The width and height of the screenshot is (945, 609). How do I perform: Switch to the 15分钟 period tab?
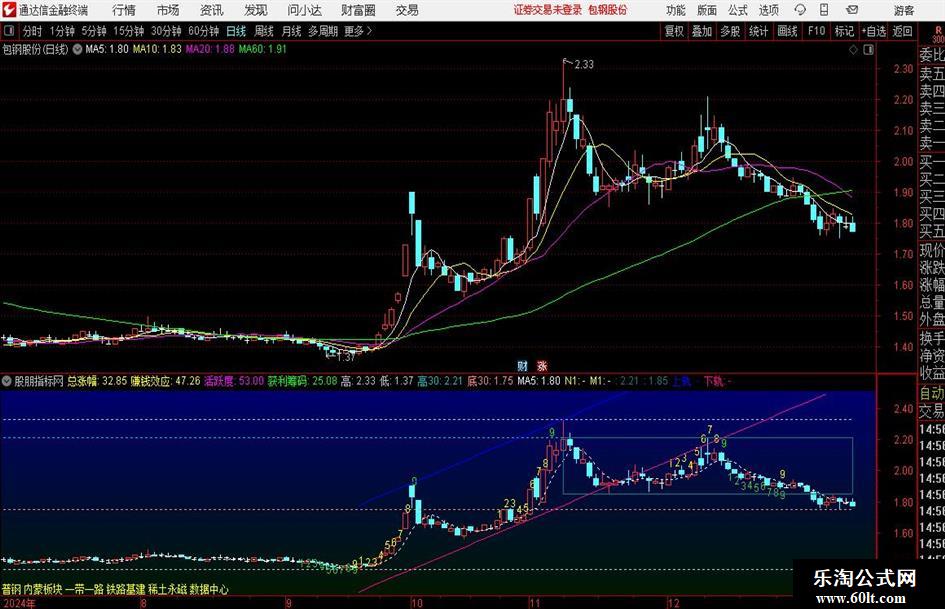pyautogui.click(x=128, y=31)
